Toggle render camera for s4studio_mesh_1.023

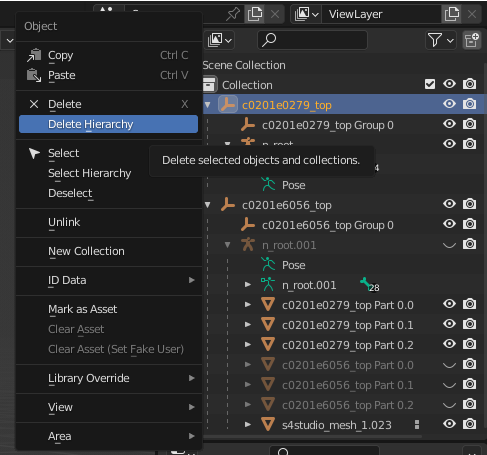click(469, 424)
